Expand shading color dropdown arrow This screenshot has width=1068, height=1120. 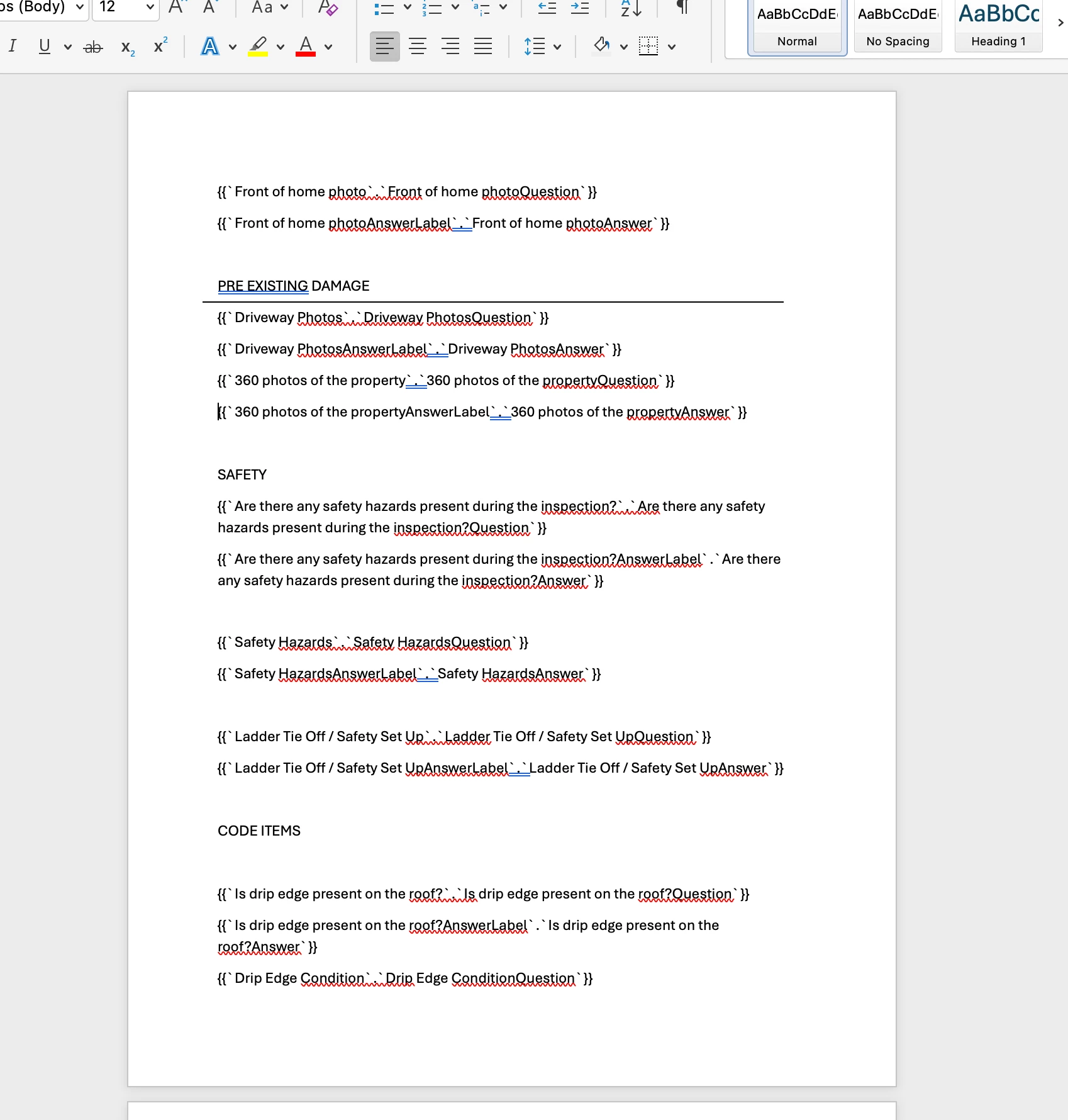point(624,47)
